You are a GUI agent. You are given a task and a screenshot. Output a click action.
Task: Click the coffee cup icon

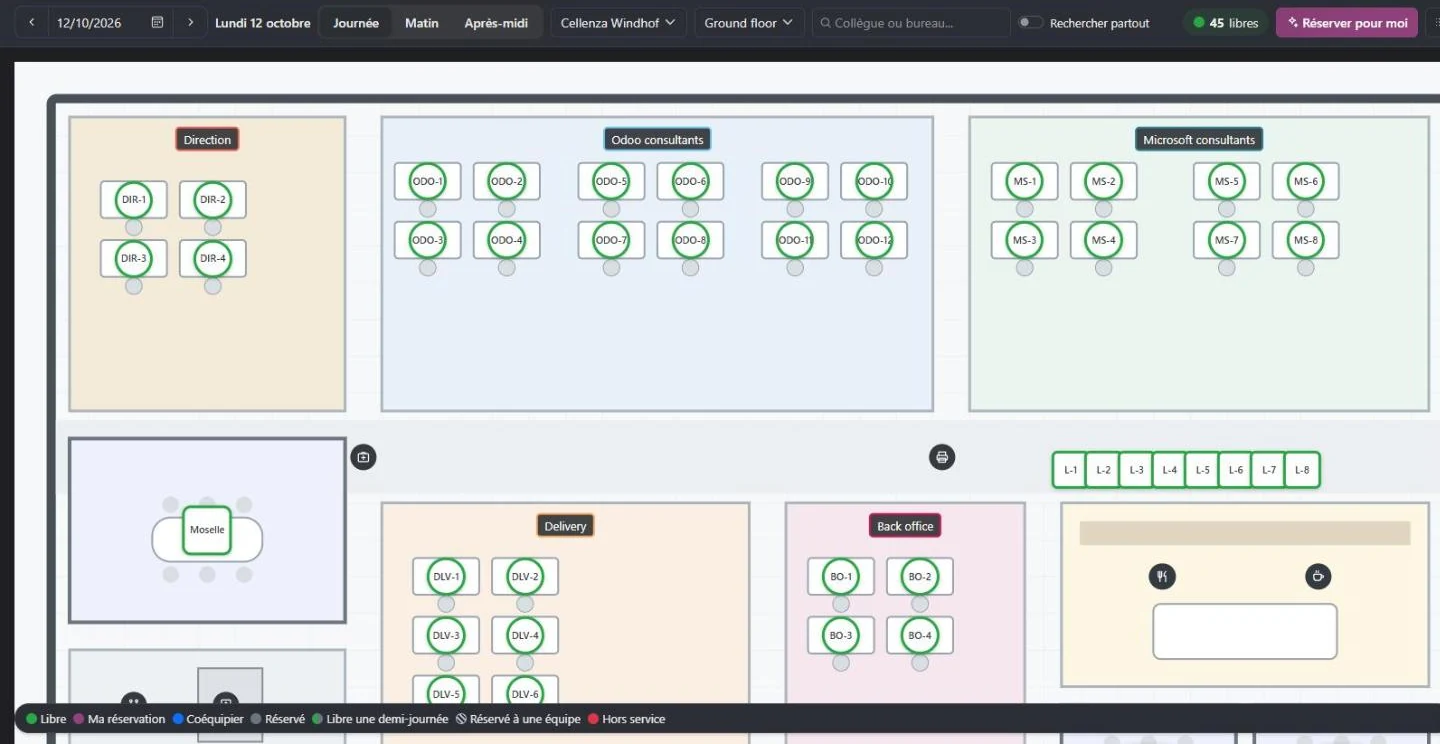pos(1318,576)
